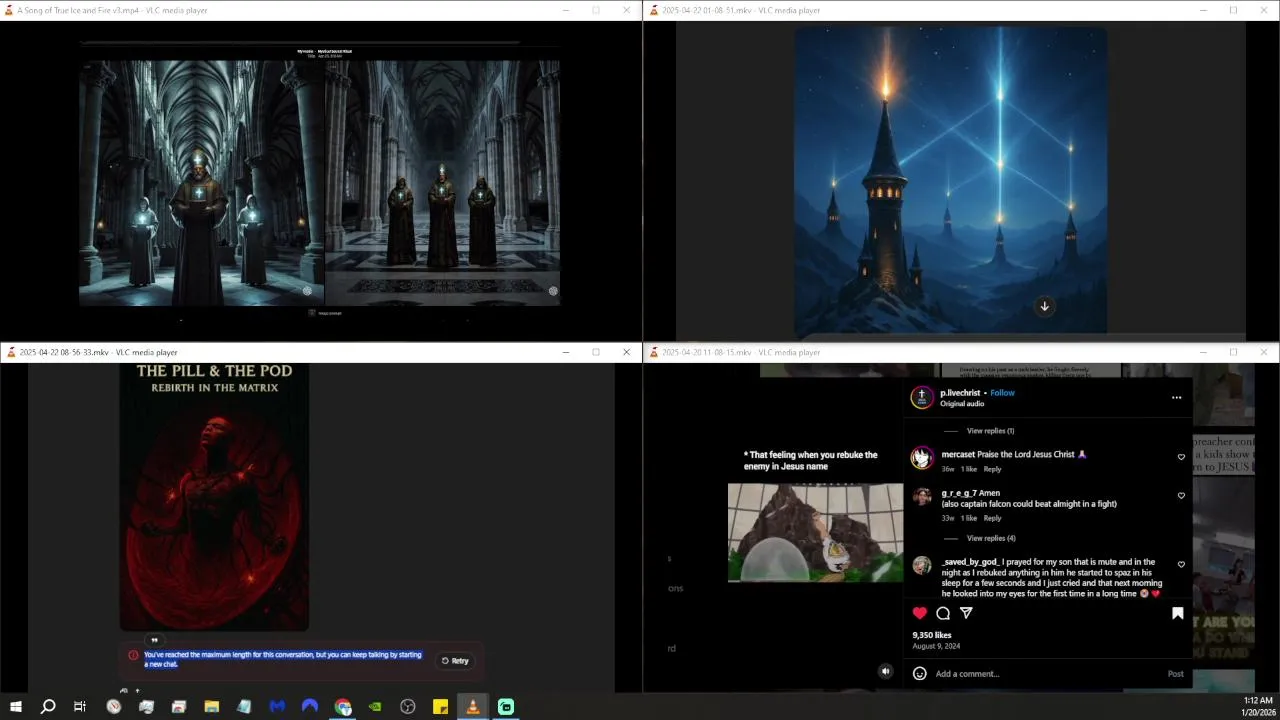The height and width of the screenshot is (720, 1280).
Task: Open Task View from the taskbar
Action: 80,707
